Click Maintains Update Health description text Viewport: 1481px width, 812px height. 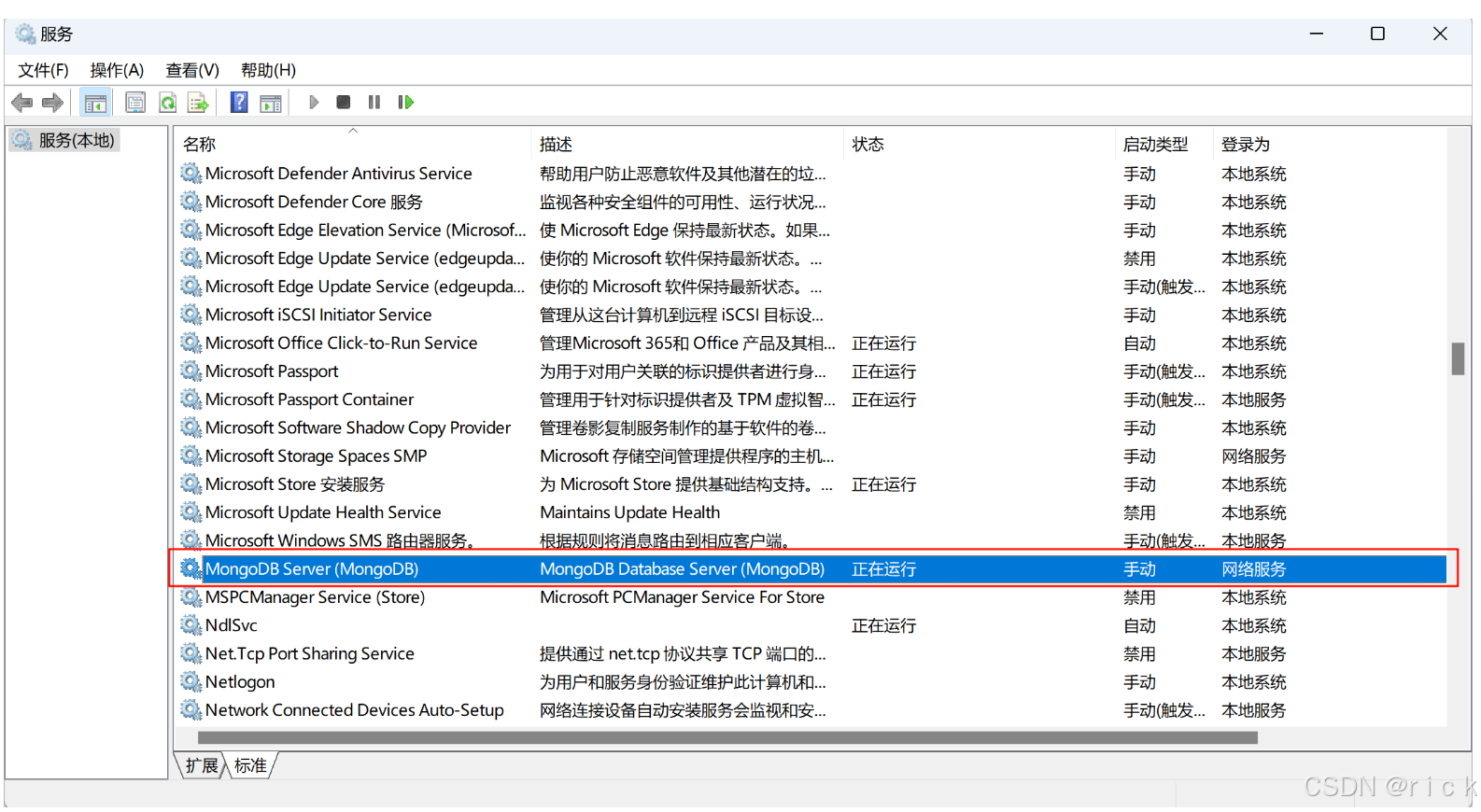click(x=630, y=512)
